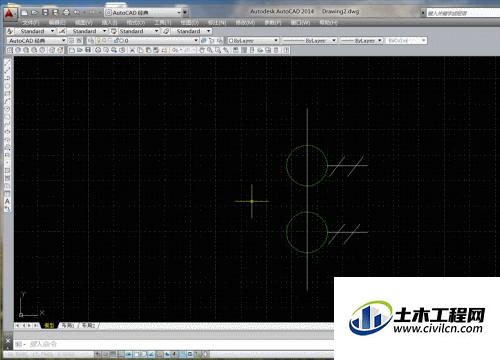
Task: Open the ByLayer linetype dropdown
Action: click(309, 40)
